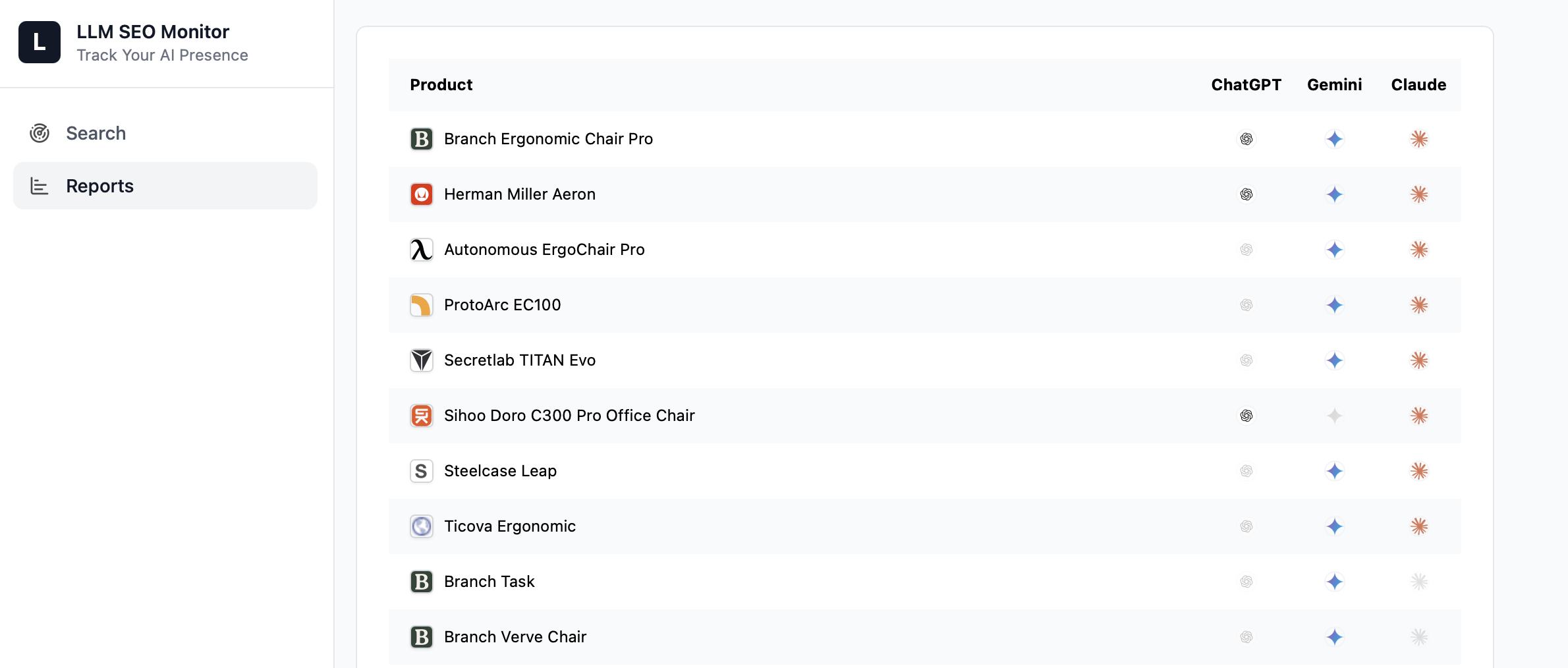Click the Claude column header
The height and width of the screenshot is (668, 1568).
[x=1418, y=85]
